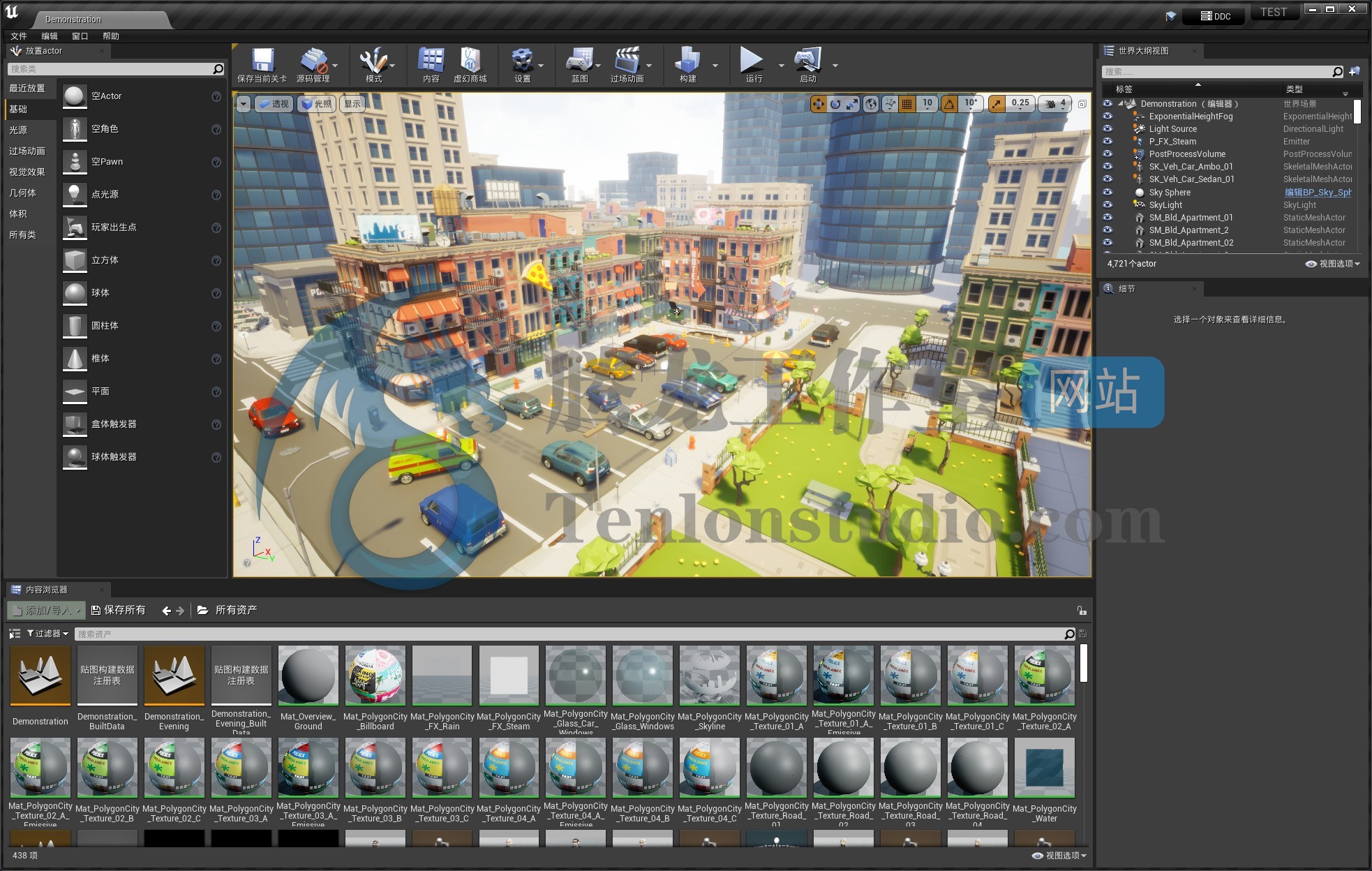The image size is (1372, 871).
Task: Open the blueprints (蓝图) toolbar icon
Action: [x=579, y=61]
